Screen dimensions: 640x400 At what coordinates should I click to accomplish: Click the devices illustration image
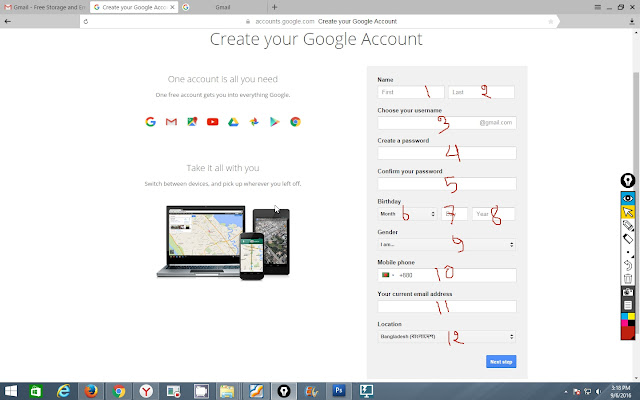(223, 242)
